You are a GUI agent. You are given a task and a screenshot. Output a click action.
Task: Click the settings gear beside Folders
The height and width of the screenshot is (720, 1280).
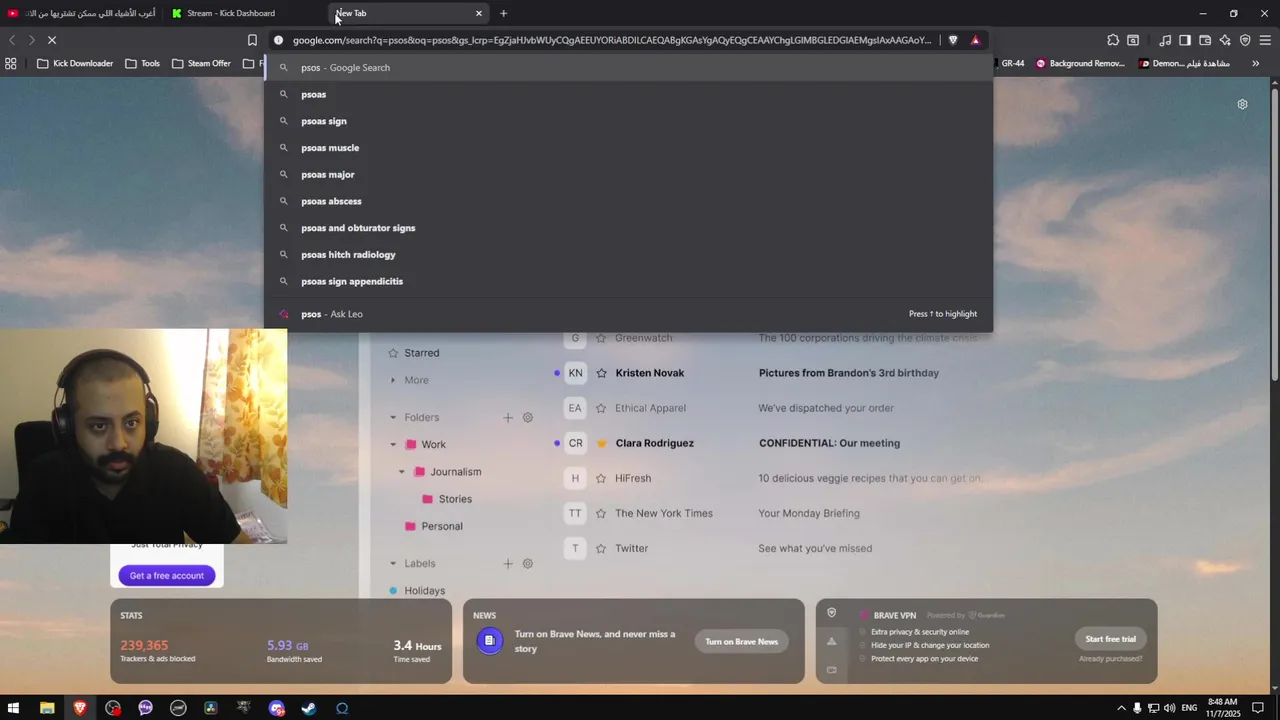point(528,418)
